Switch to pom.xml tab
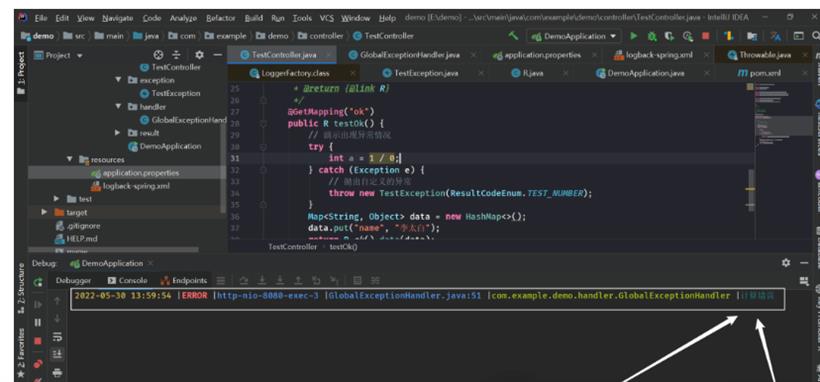820x382 pixels. click(766, 73)
